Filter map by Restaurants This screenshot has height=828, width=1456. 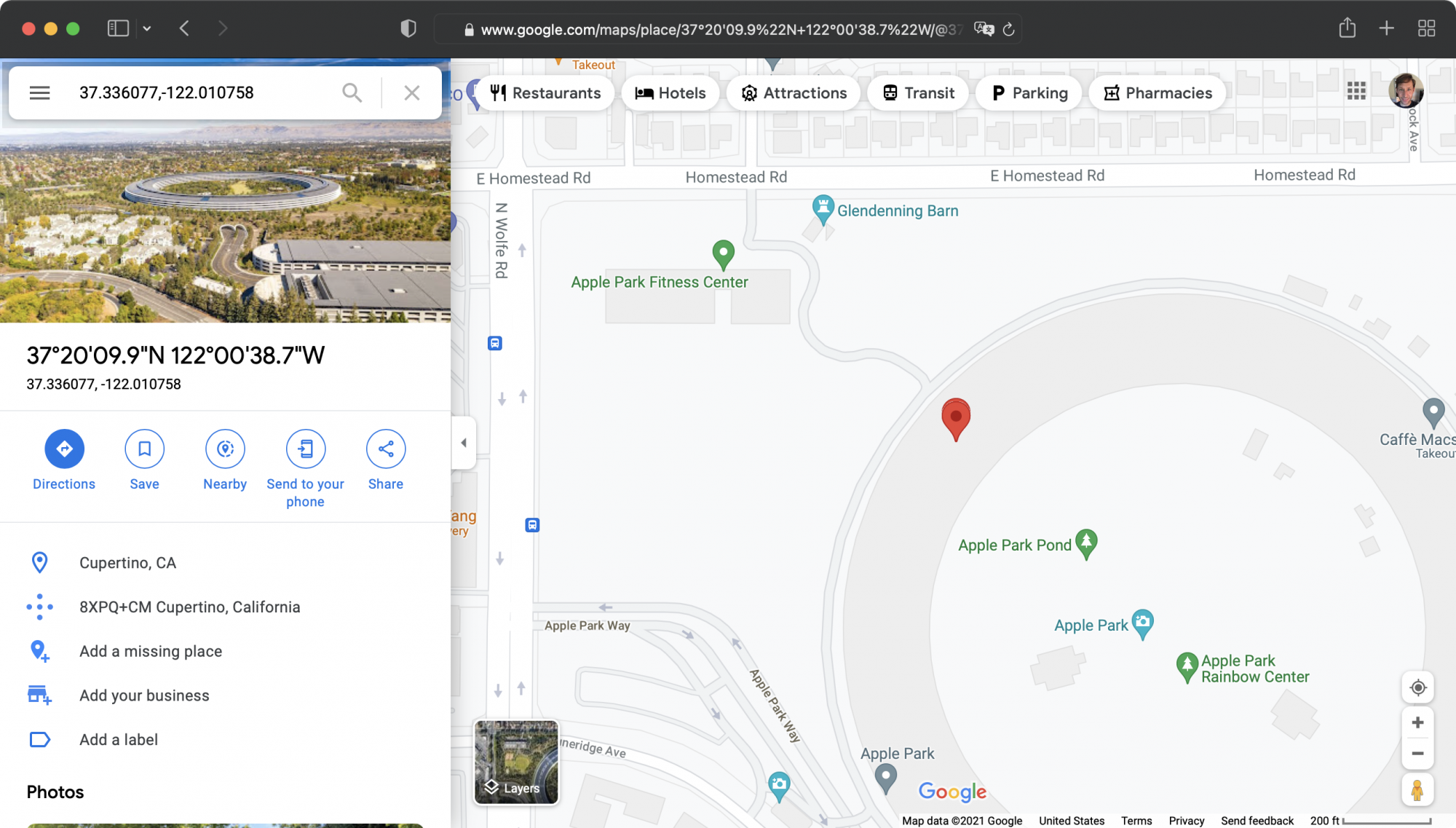pos(545,93)
